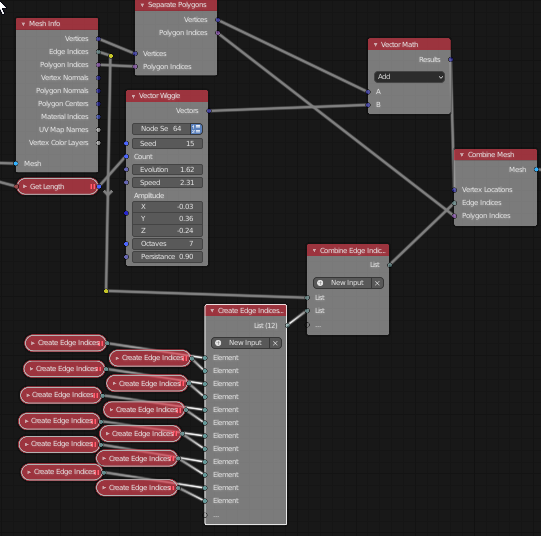The height and width of the screenshot is (536, 541).
Task: Click the Polygon Normals output socket
Action: coord(98,91)
